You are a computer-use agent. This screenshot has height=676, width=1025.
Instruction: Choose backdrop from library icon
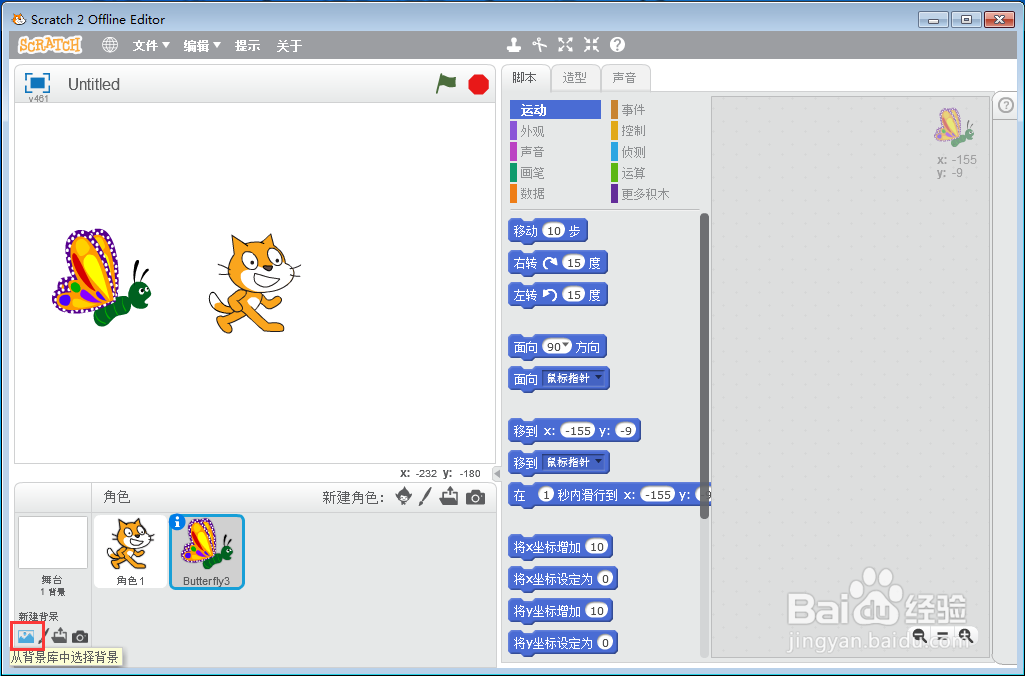point(26,636)
